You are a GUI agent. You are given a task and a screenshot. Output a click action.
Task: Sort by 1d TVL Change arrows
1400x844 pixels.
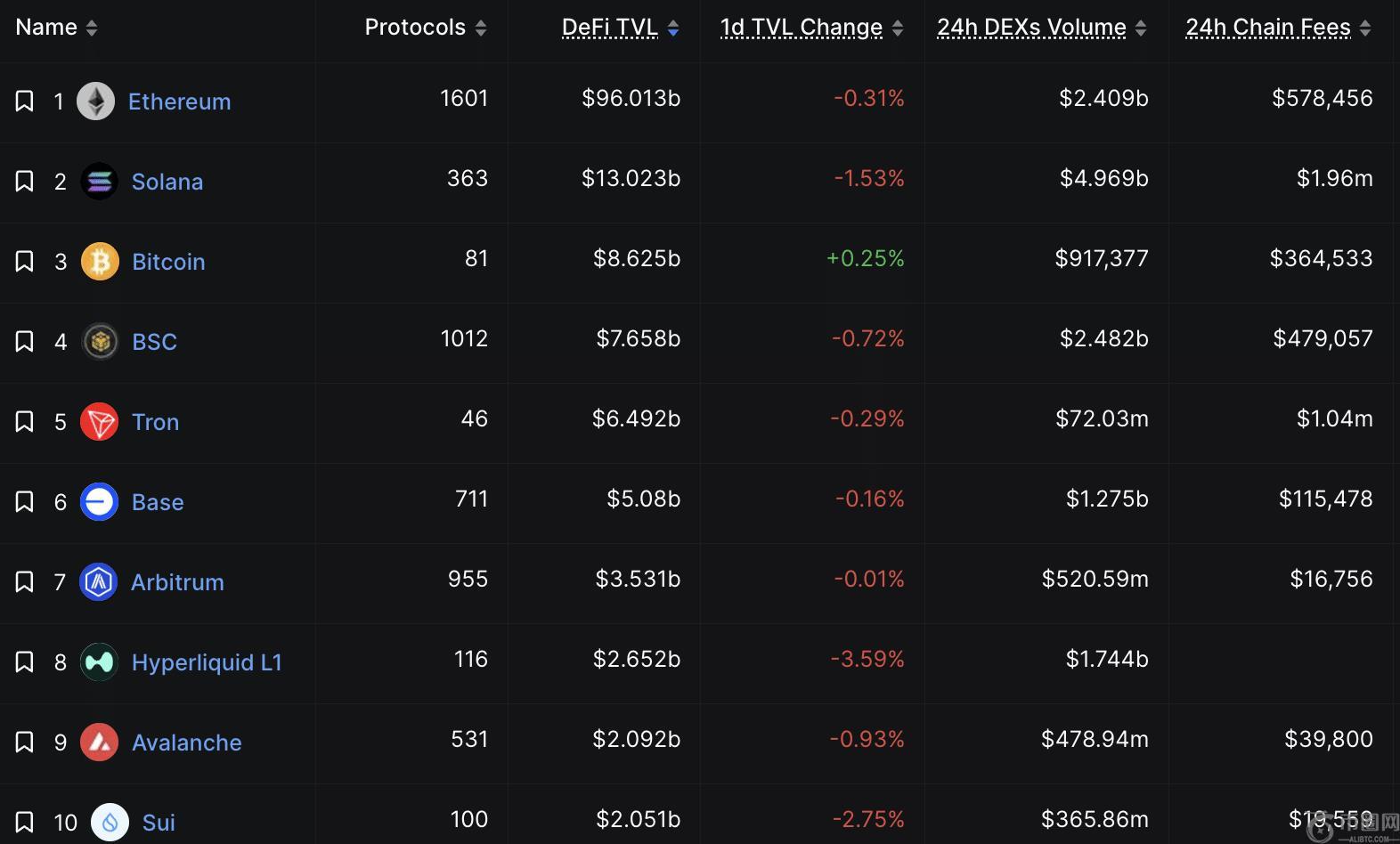tap(898, 28)
